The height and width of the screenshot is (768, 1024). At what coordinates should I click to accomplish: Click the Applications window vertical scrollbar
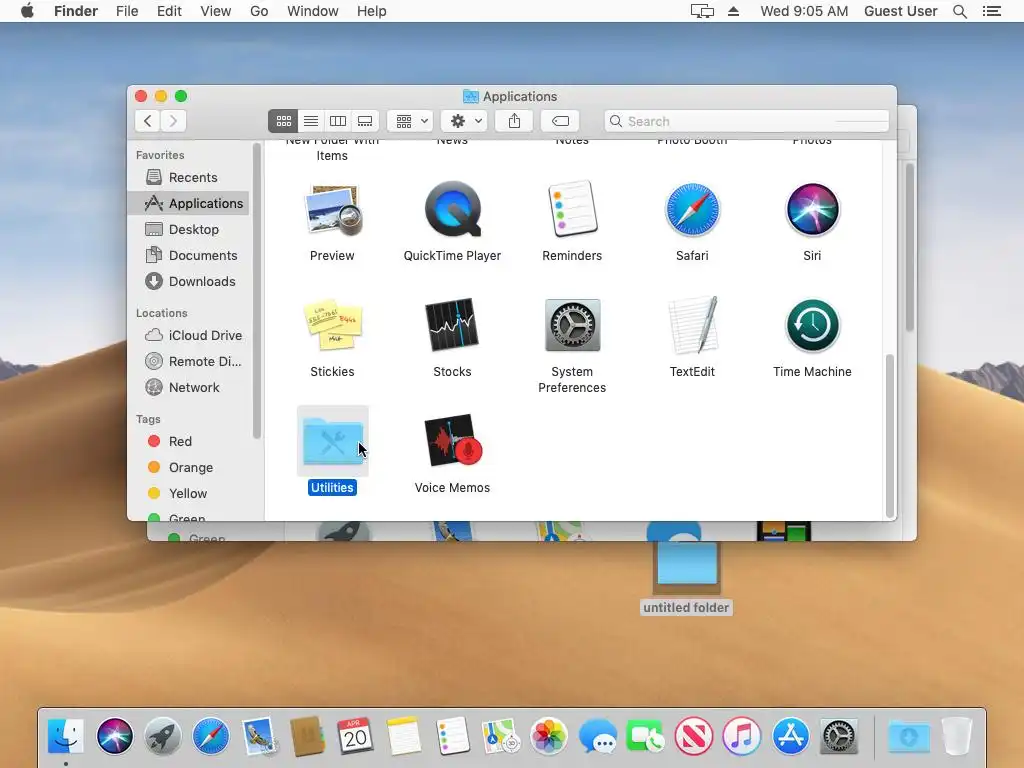coord(889,436)
